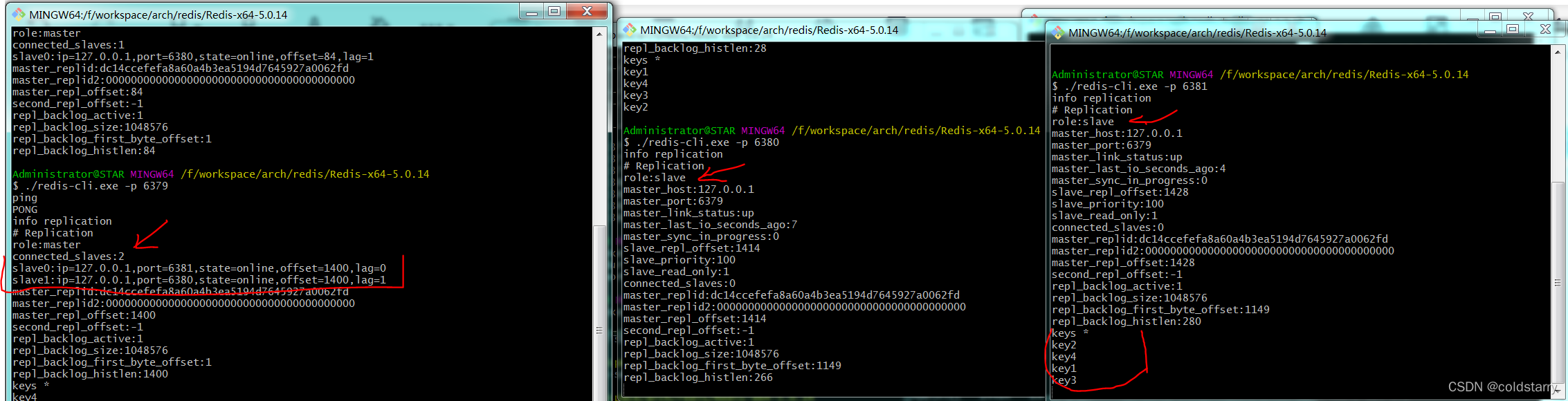The height and width of the screenshot is (401, 1568).
Task: Click 'connected_slaves:2' line
Action: click(69, 257)
